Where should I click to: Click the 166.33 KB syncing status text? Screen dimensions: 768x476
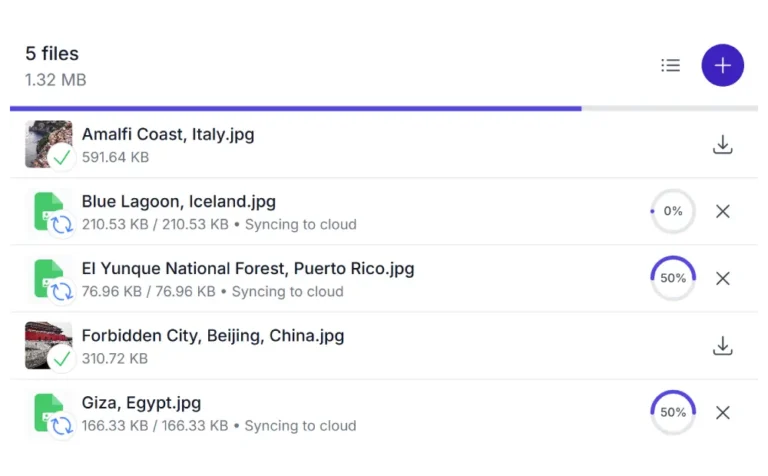click(x=219, y=426)
